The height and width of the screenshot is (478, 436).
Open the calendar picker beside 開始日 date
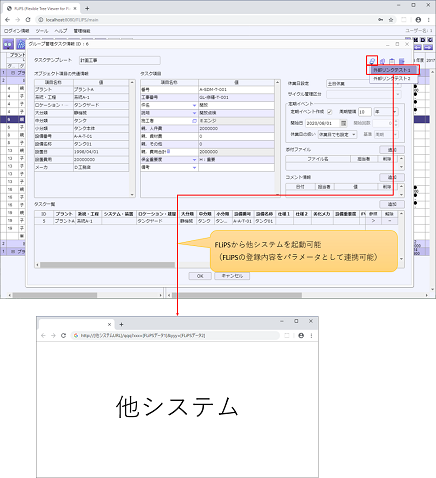point(343,123)
